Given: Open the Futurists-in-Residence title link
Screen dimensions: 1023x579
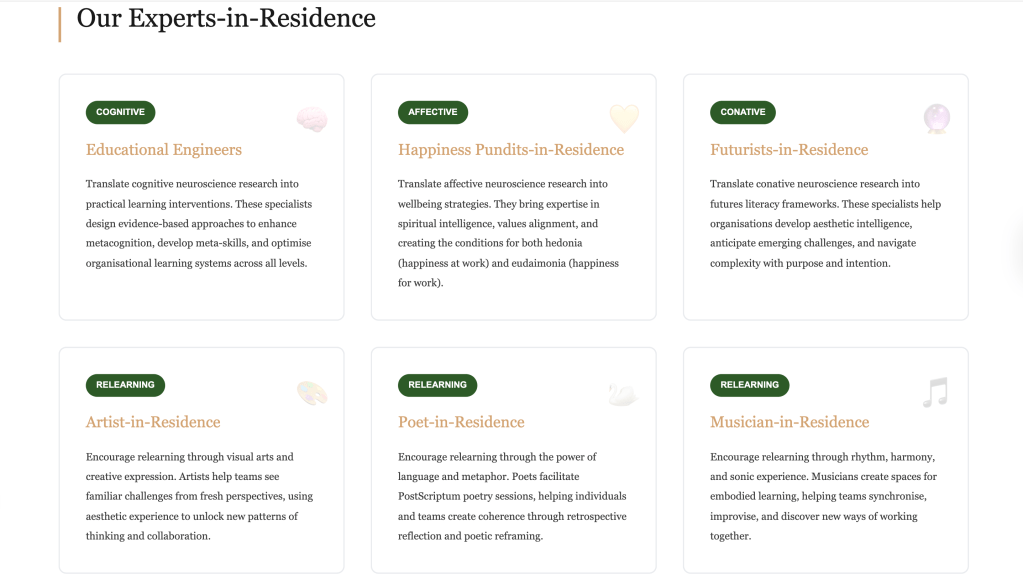Looking at the screenshot, I should coord(789,150).
